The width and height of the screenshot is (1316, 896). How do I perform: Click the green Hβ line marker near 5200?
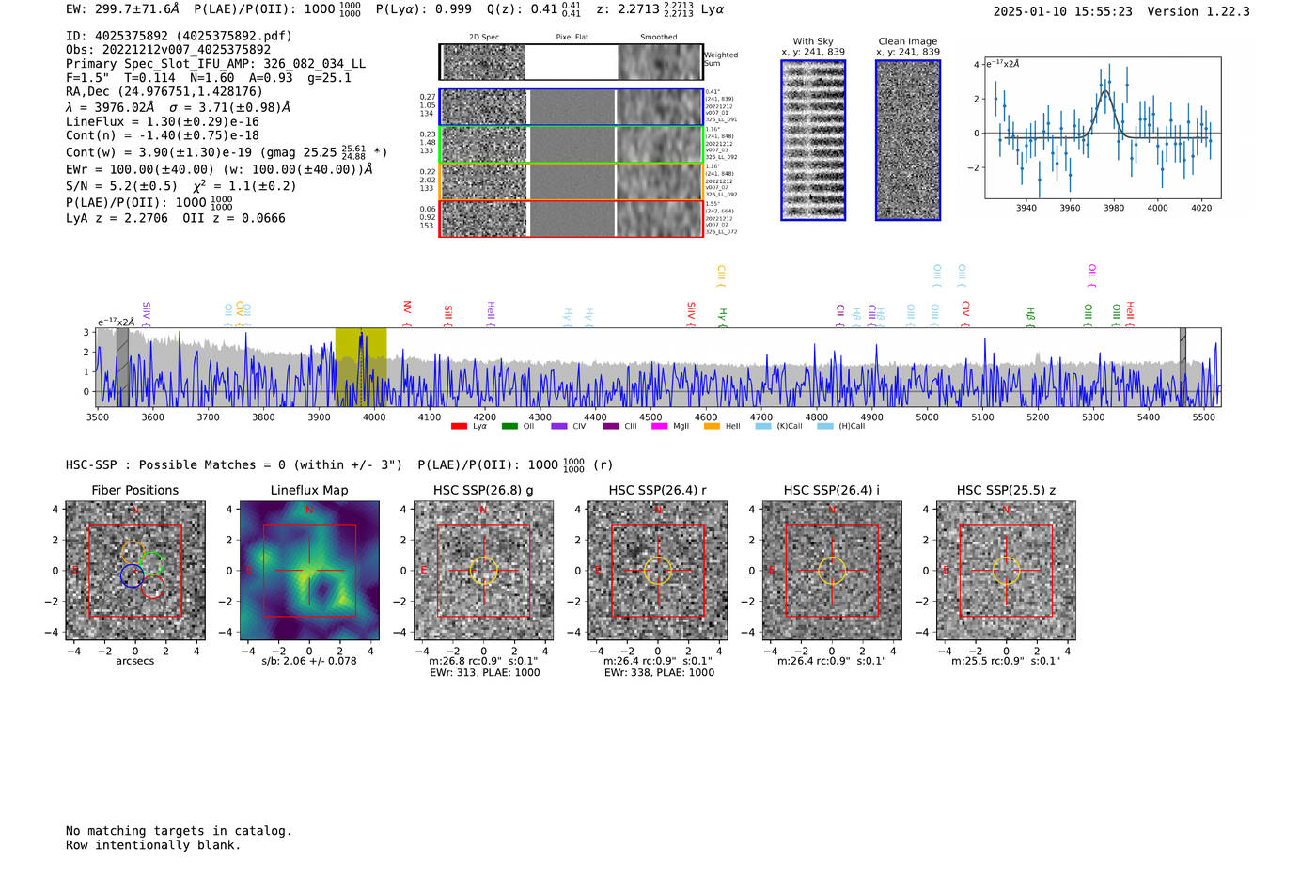(1030, 317)
